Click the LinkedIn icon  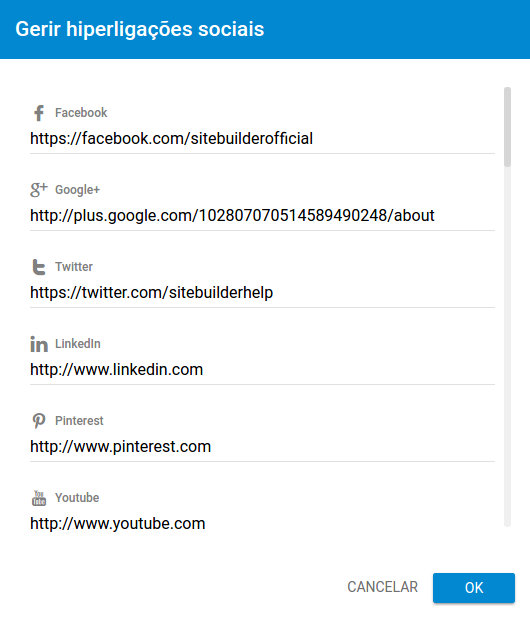(x=39, y=344)
